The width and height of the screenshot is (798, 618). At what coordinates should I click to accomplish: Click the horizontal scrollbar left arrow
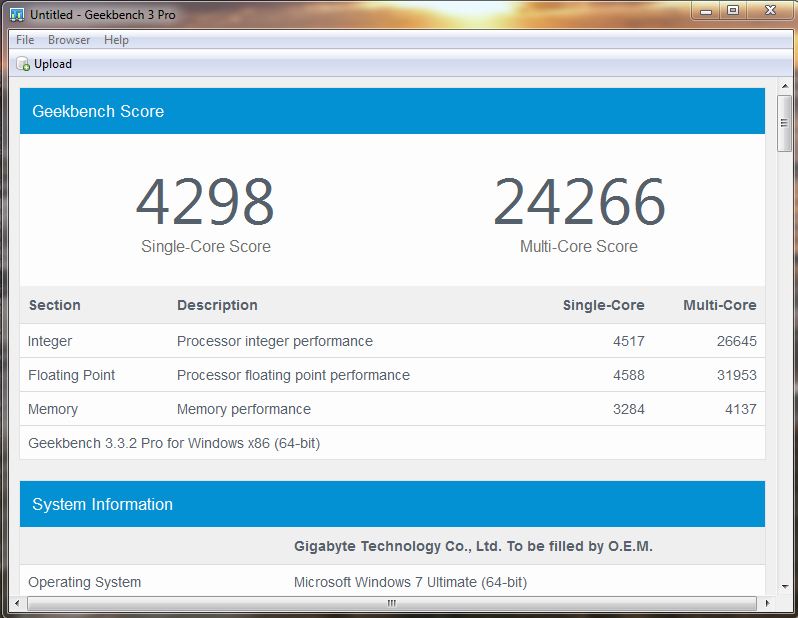pyautogui.click(x=17, y=604)
